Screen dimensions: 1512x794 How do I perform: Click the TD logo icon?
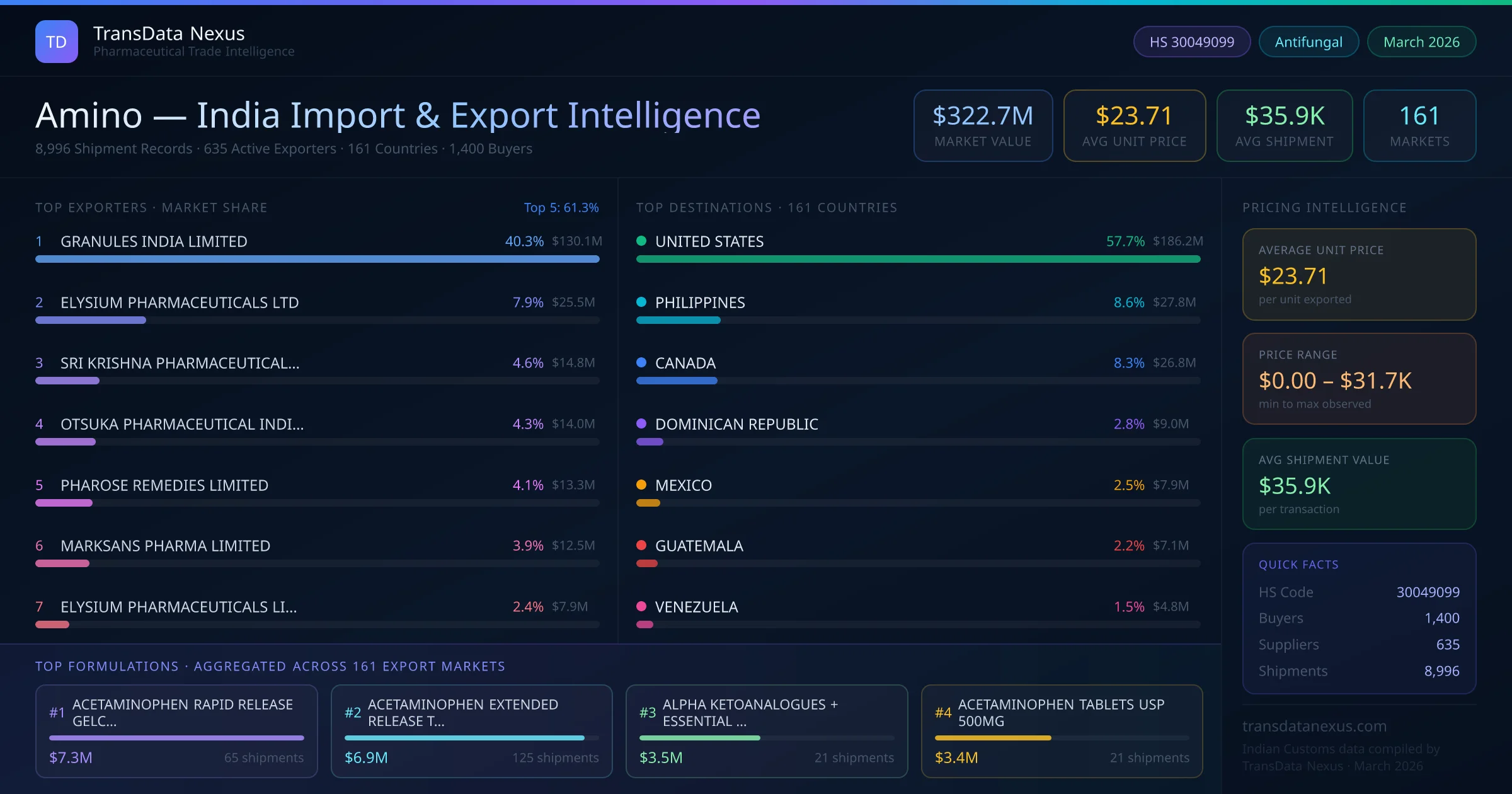pos(57,42)
